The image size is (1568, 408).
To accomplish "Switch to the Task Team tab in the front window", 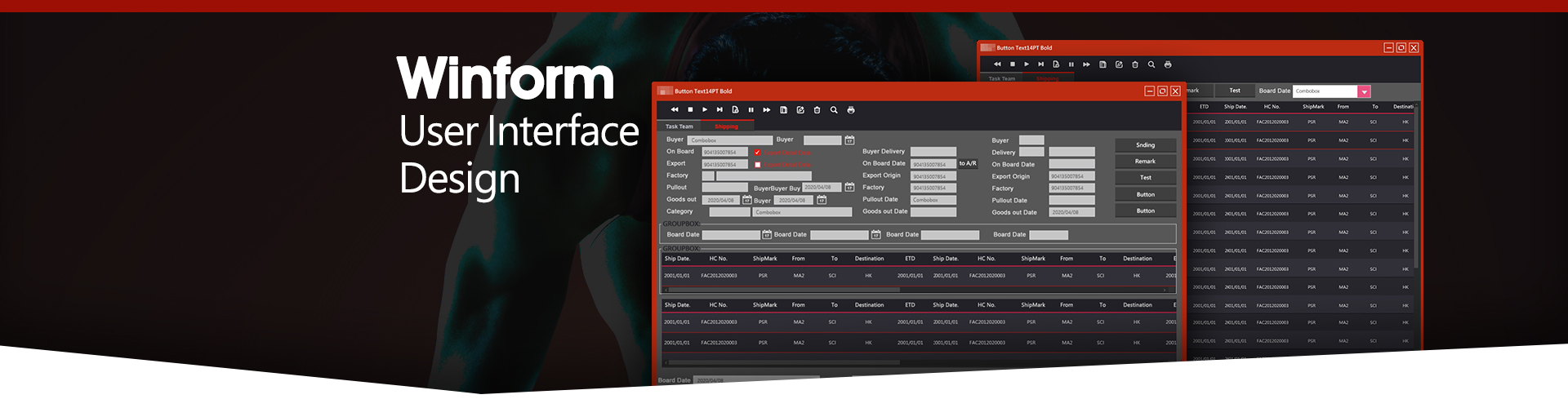I will [679, 126].
